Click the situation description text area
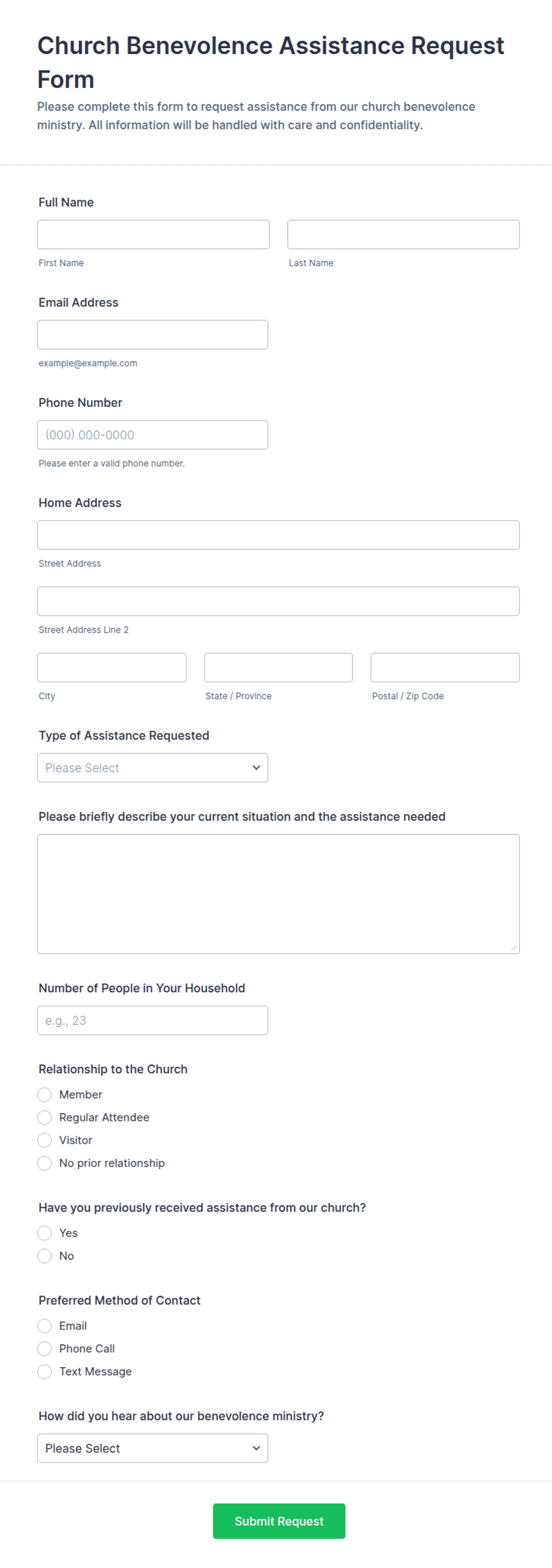 click(x=278, y=893)
